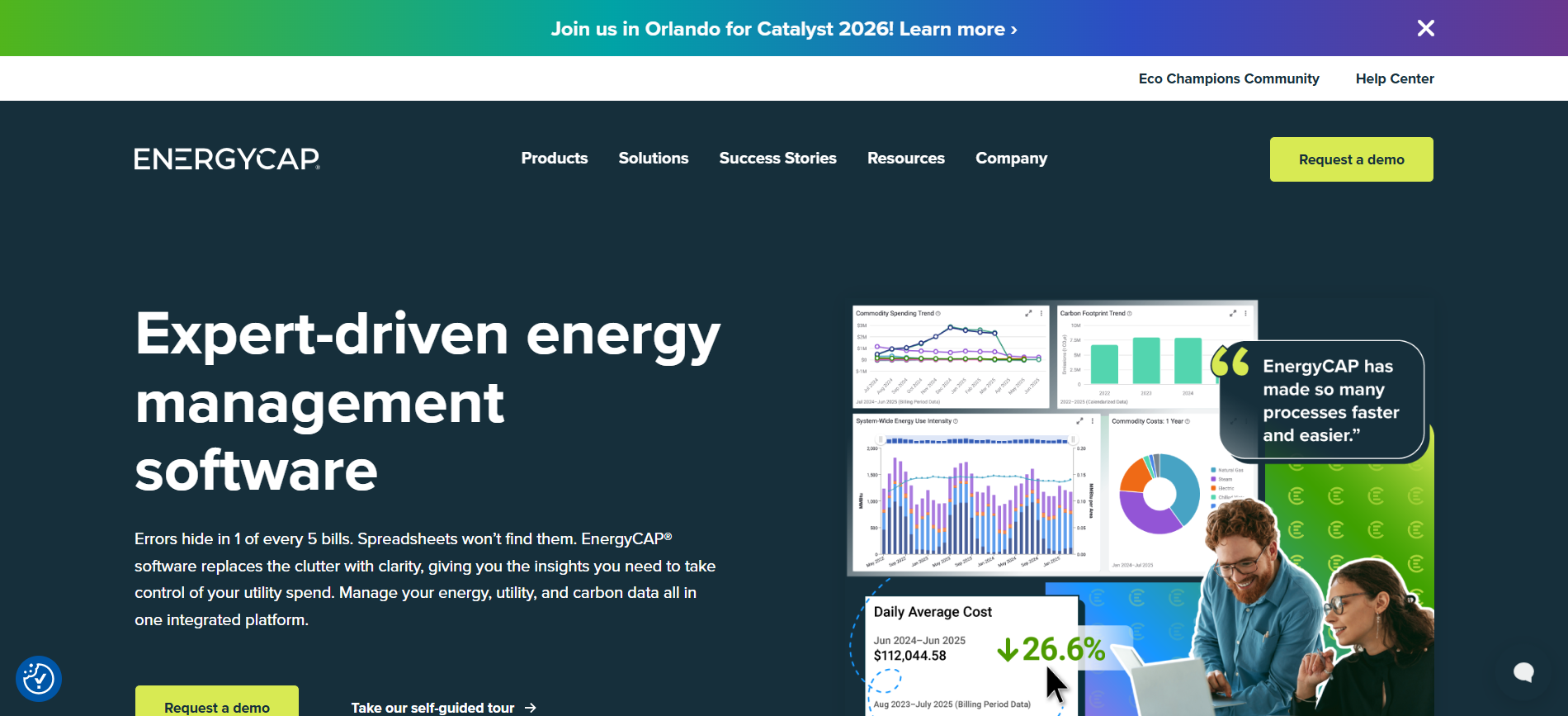Click the hero Request a demo button
The width and height of the screenshot is (1568, 716).
point(217,702)
